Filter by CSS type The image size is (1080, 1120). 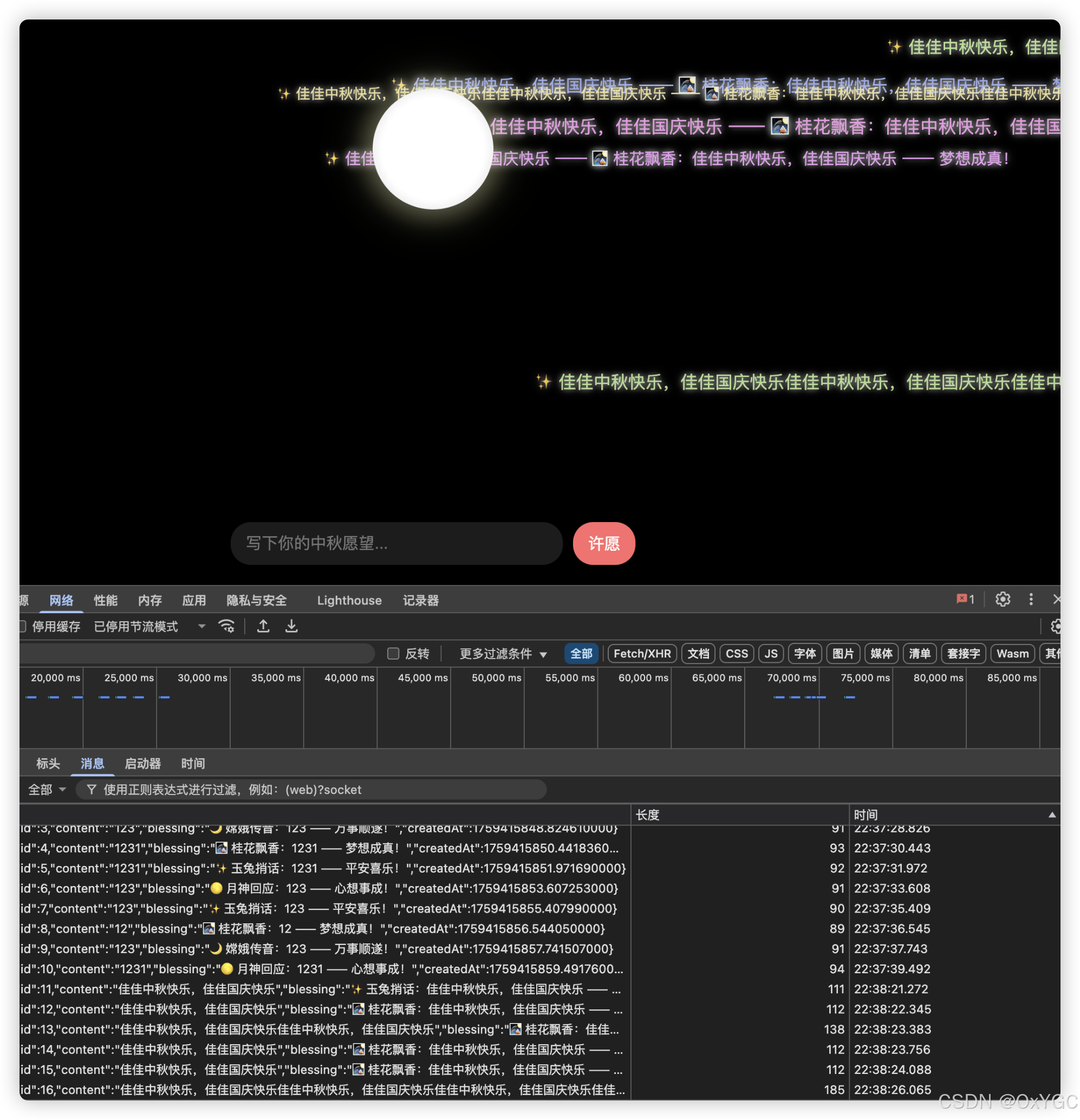tap(736, 653)
